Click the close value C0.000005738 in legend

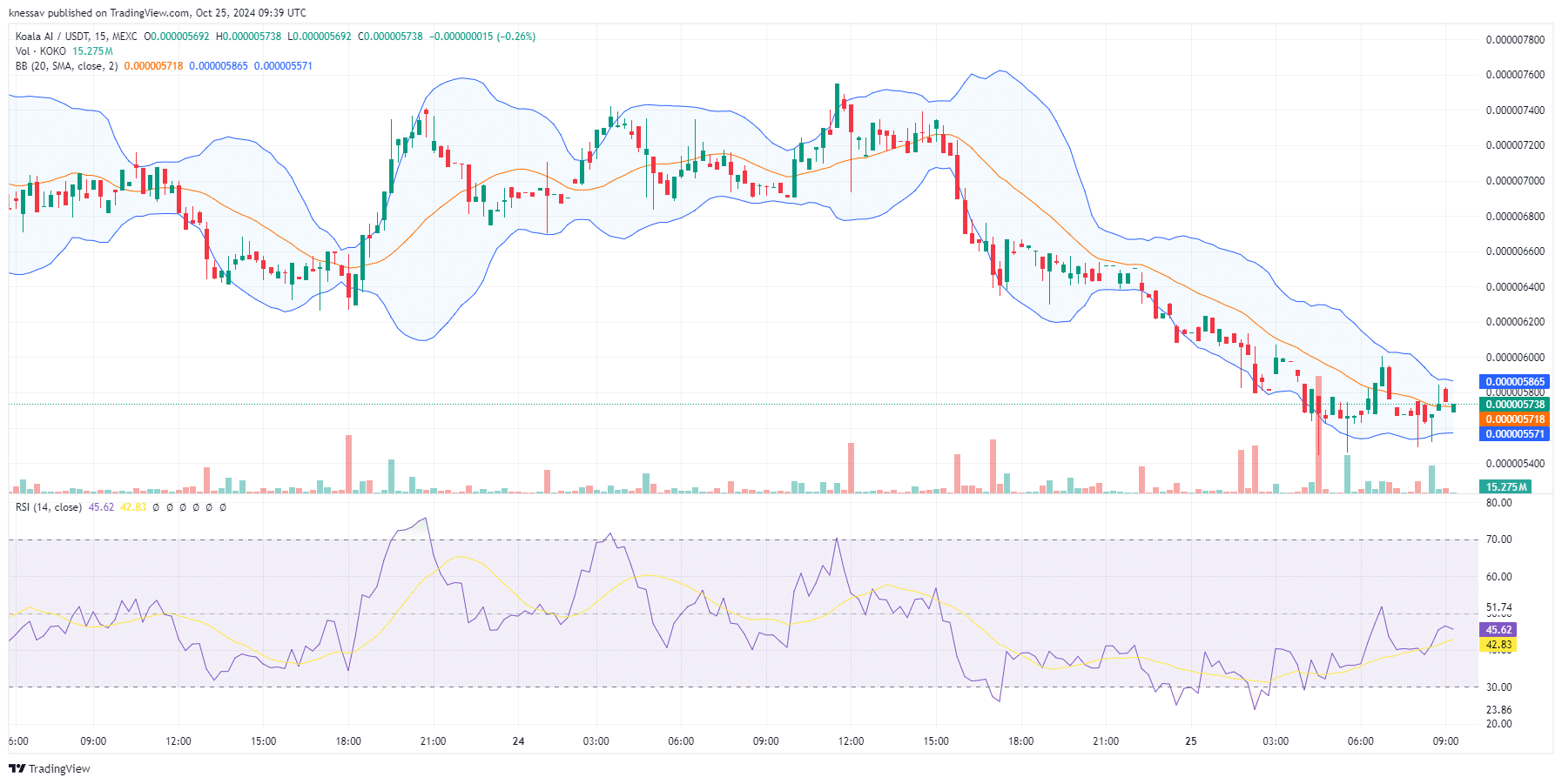point(391,37)
